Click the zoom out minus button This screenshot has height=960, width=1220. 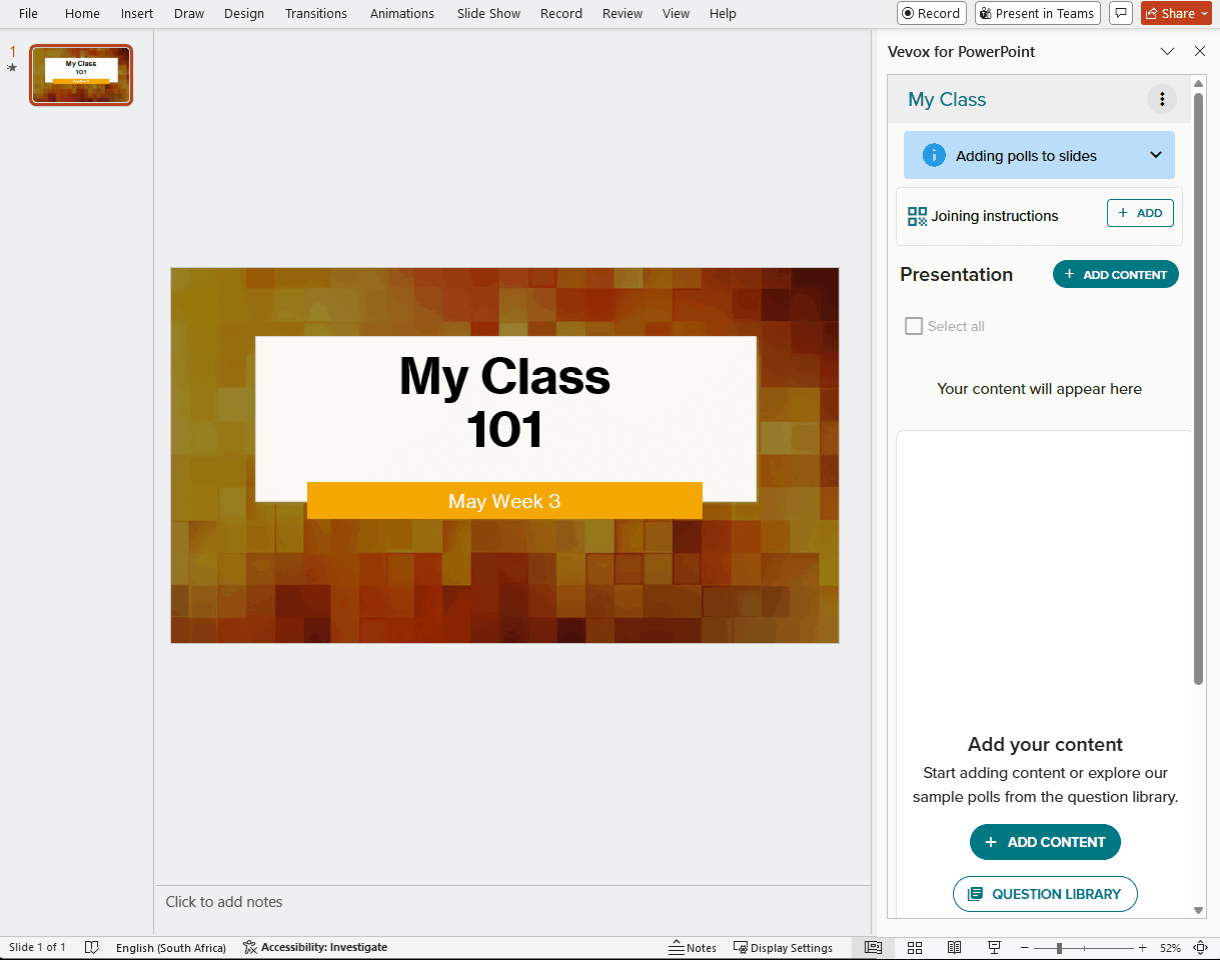1025,947
